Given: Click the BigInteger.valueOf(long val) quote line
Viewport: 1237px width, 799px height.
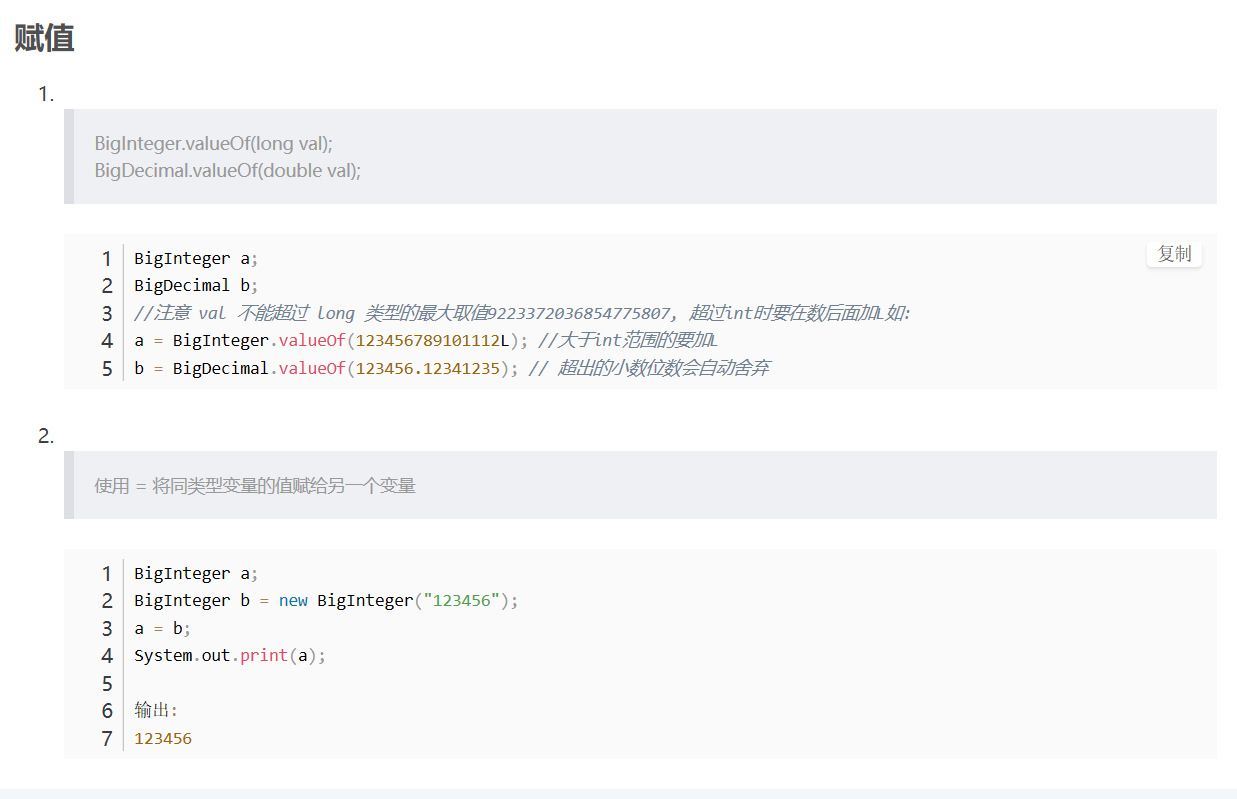Looking at the screenshot, I should click(213, 143).
